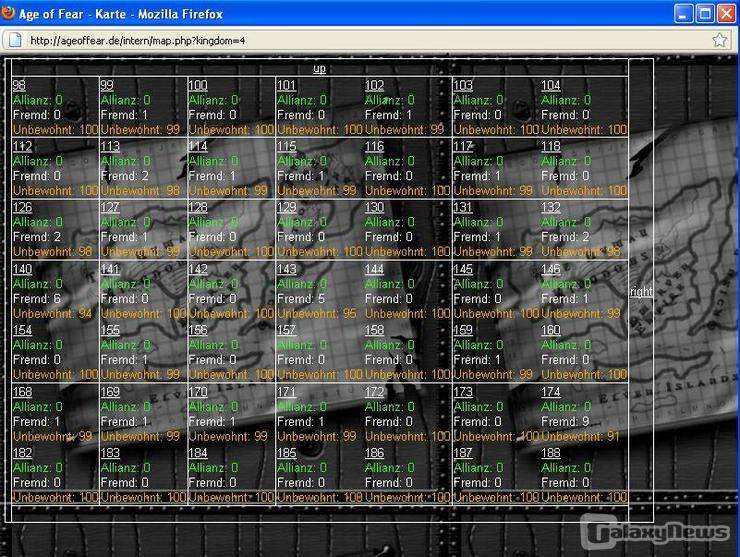The height and width of the screenshot is (557, 740).
Task: Open map sector 186
Action: [374, 453]
